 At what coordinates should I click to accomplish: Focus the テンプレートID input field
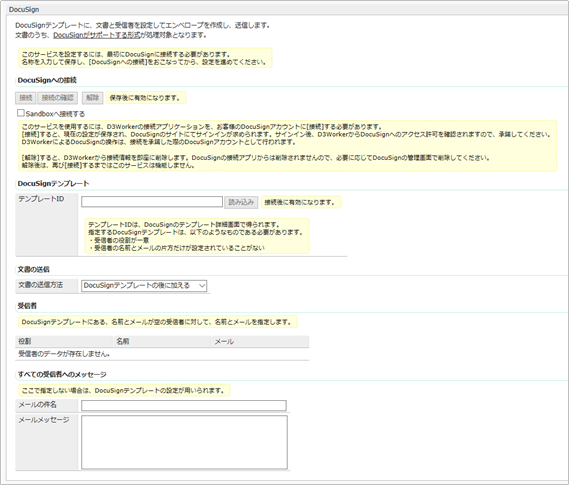click(152, 202)
